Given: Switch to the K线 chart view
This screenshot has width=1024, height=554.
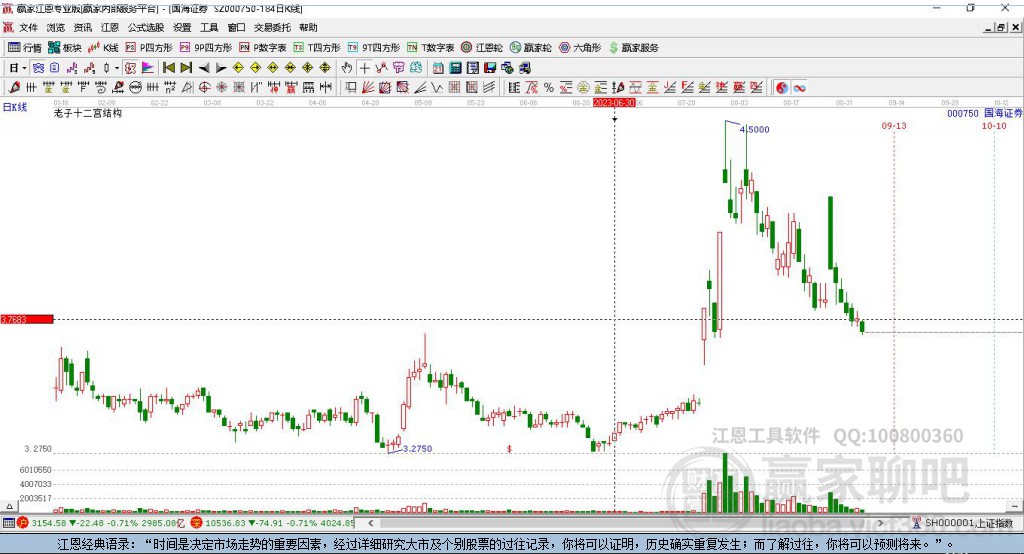Looking at the screenshot, I should coord(103,48).
